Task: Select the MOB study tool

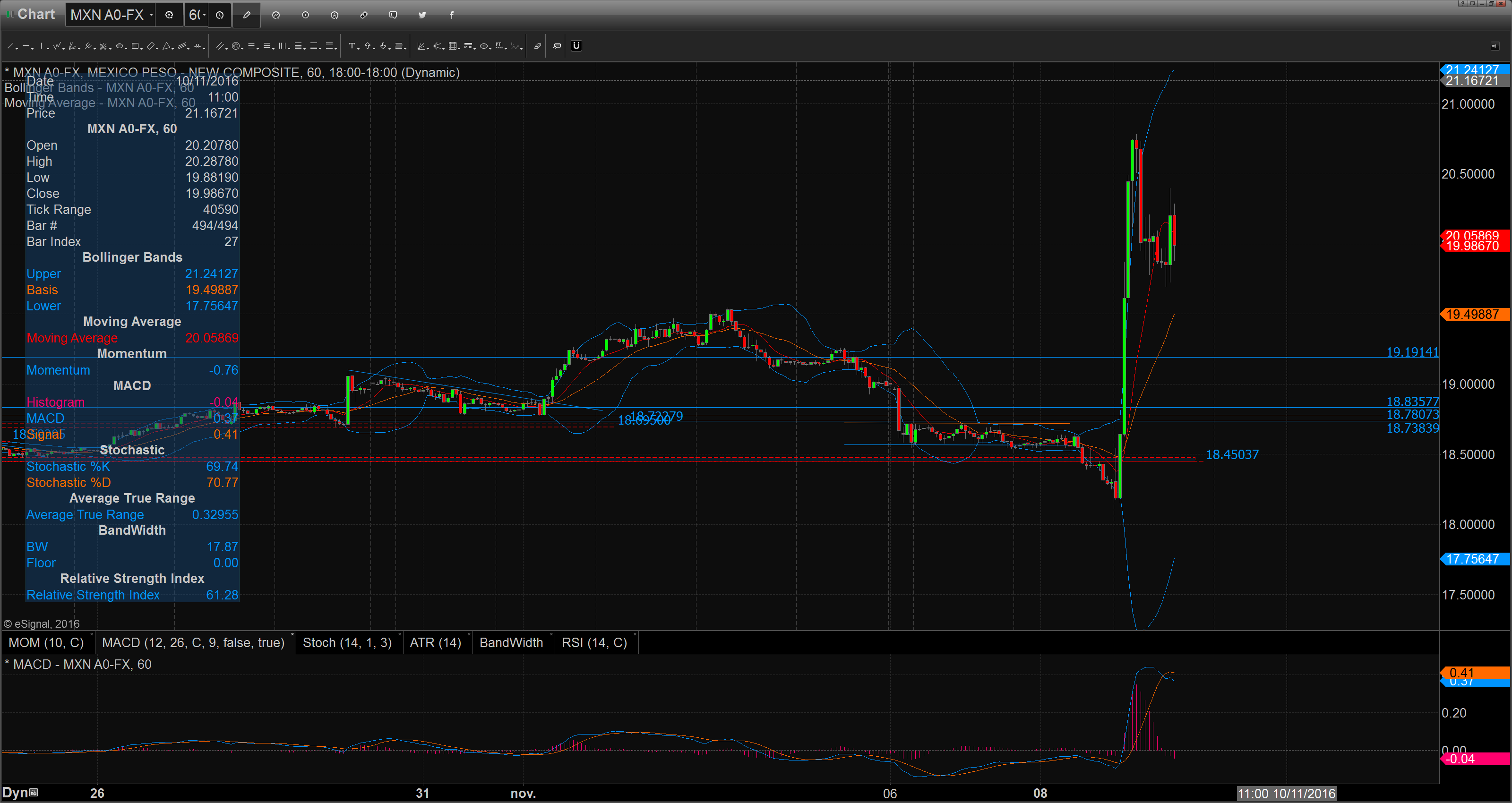Action: coord(468,46)
